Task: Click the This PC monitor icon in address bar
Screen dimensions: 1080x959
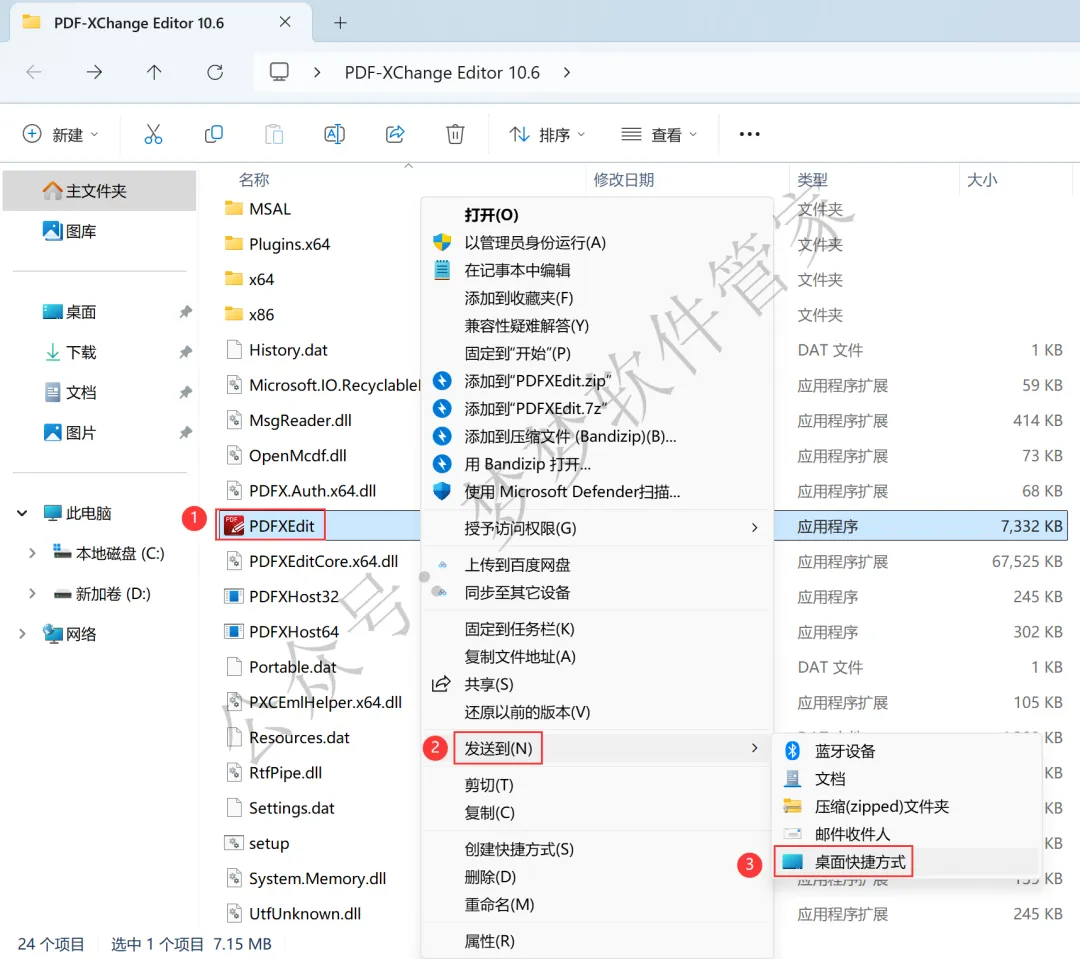Action: [279, 72]
